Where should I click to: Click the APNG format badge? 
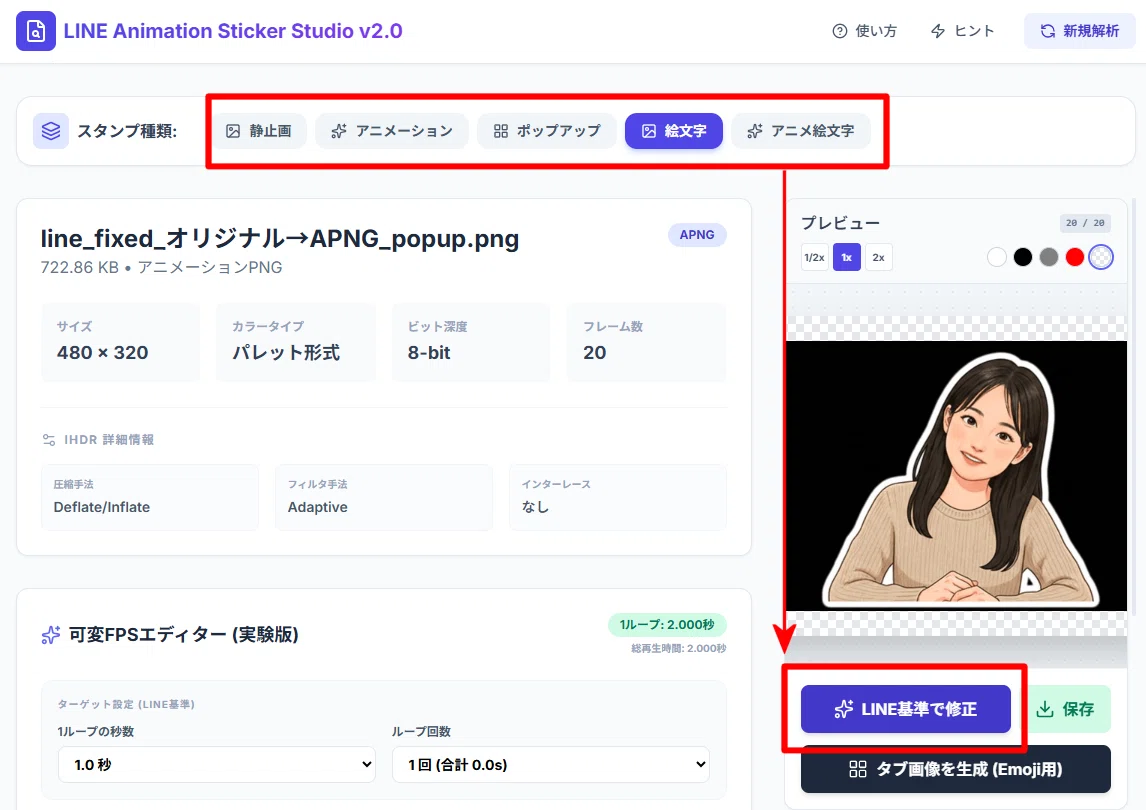tap(697, 235)
